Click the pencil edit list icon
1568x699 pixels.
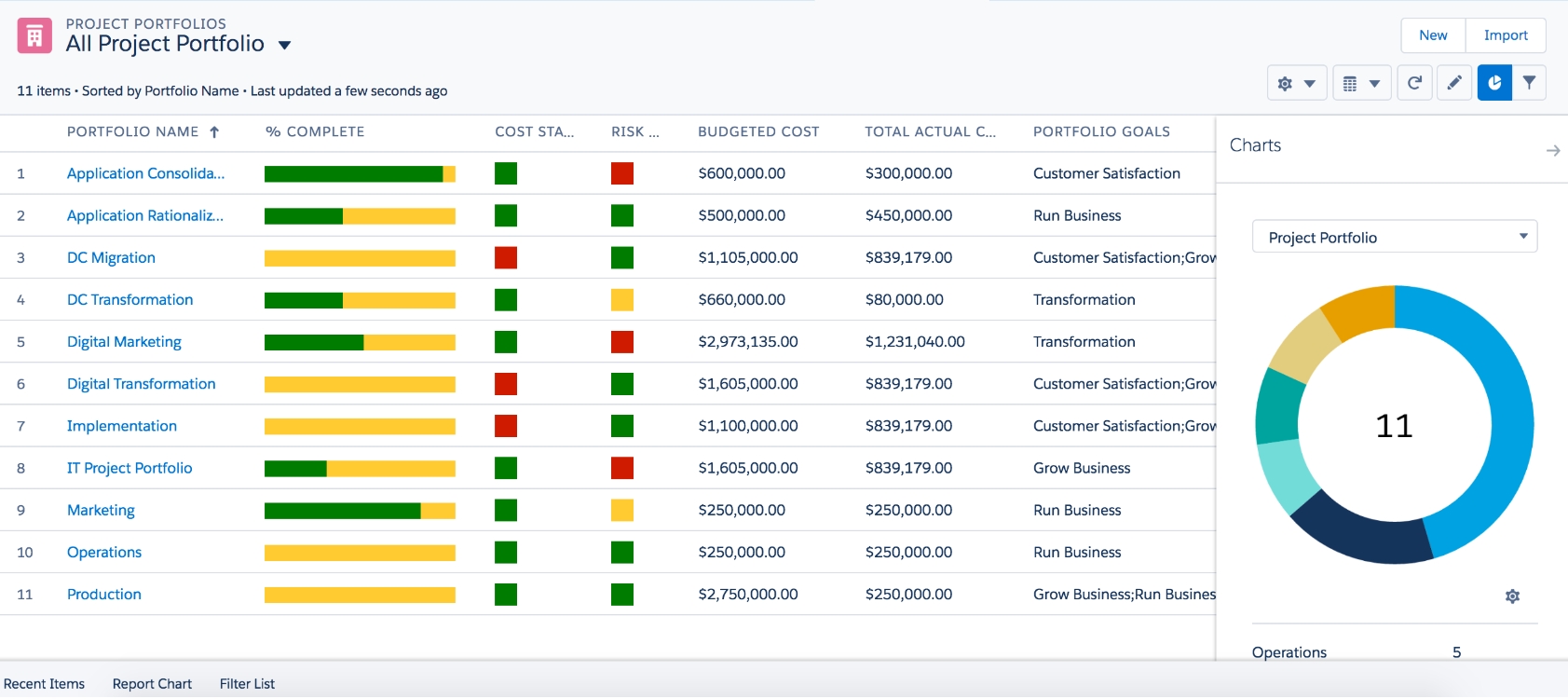(1454, 83)
